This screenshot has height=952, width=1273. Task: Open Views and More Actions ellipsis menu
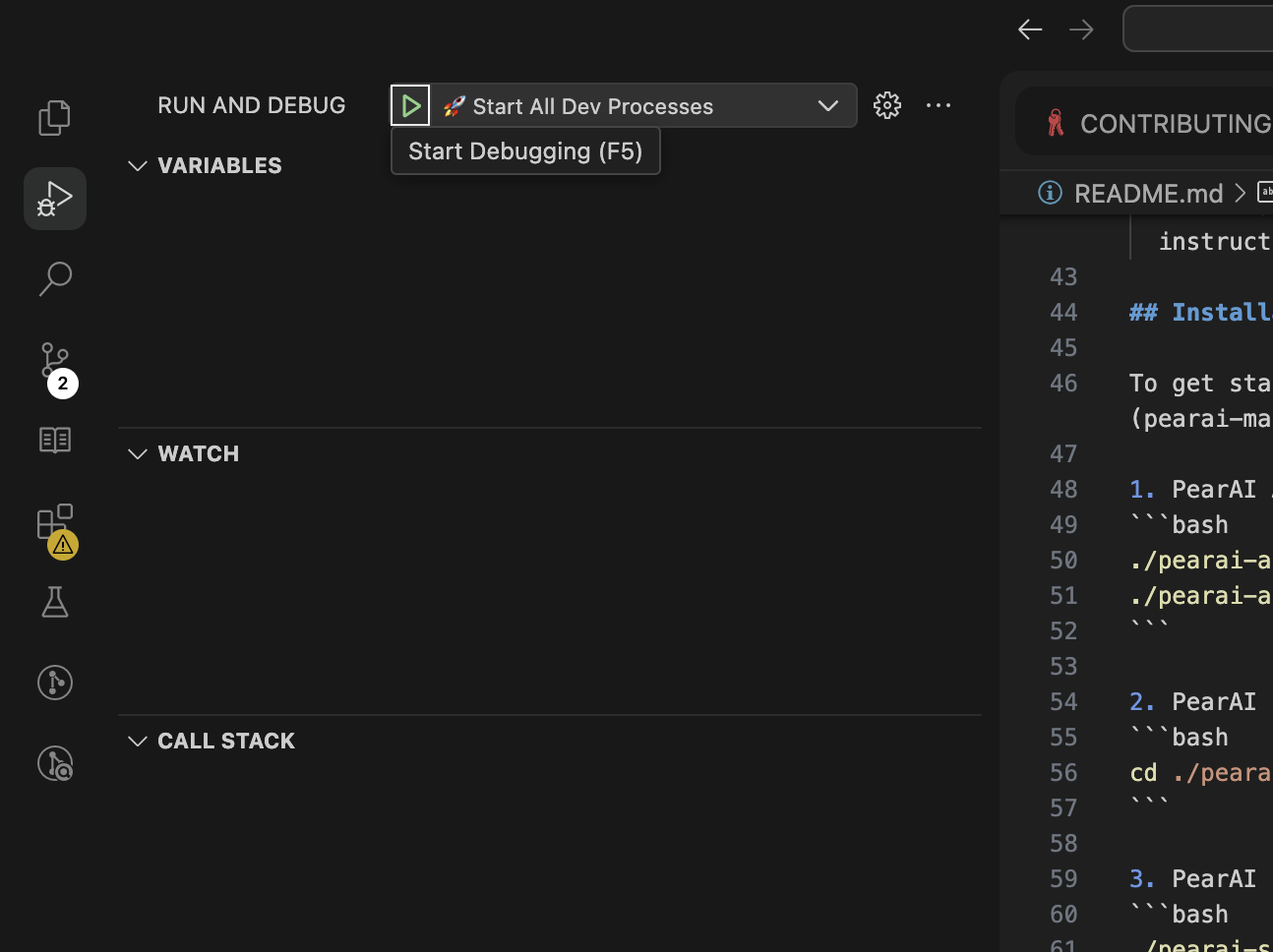pyautogui.click(x=939, y=105)
